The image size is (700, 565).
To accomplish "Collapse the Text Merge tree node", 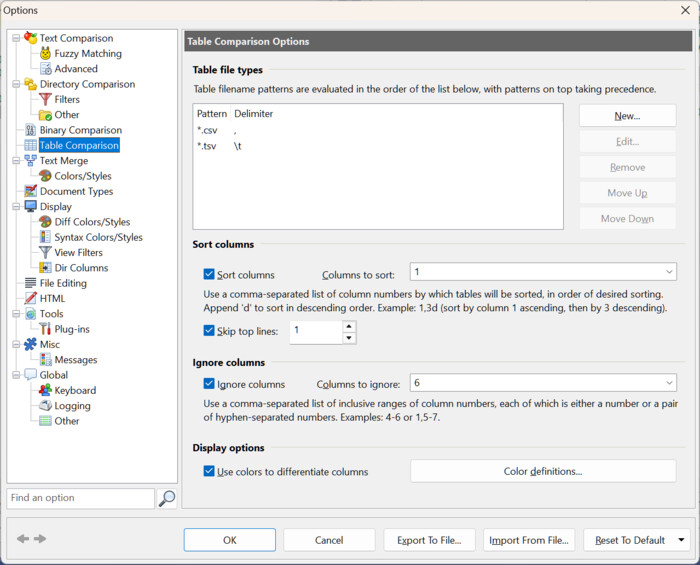I will [x=16, y=160].
